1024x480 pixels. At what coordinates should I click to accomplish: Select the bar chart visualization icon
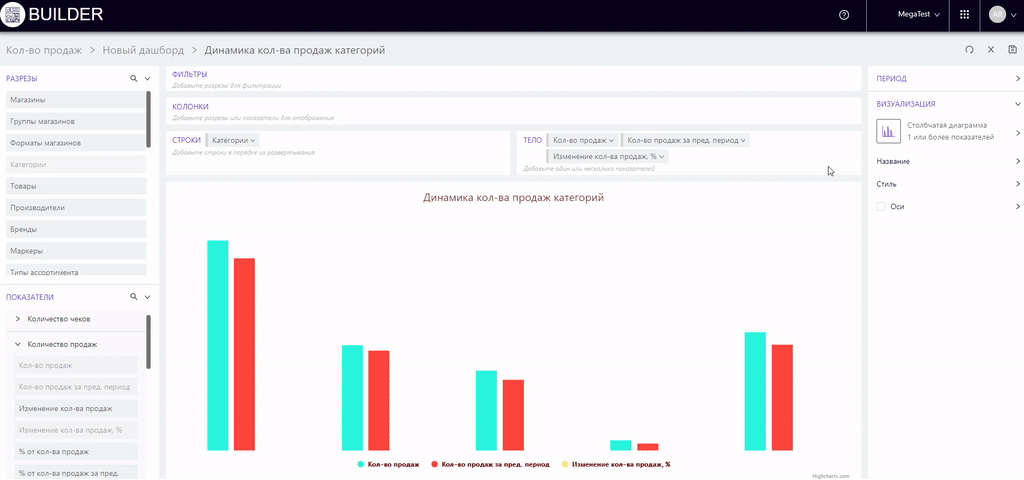(887, 131)
